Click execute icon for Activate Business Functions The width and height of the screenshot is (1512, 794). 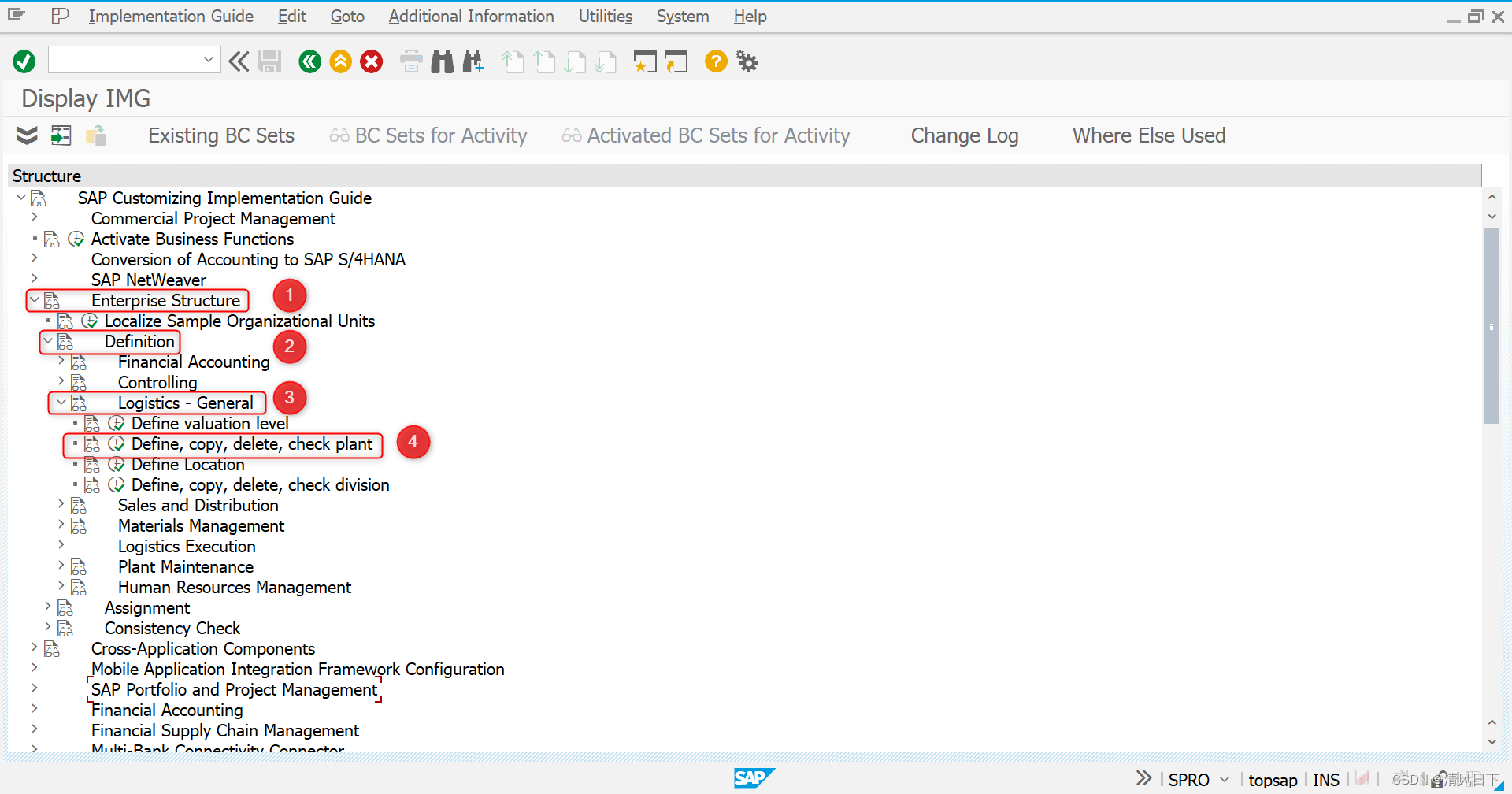click(x=76, y=239)
